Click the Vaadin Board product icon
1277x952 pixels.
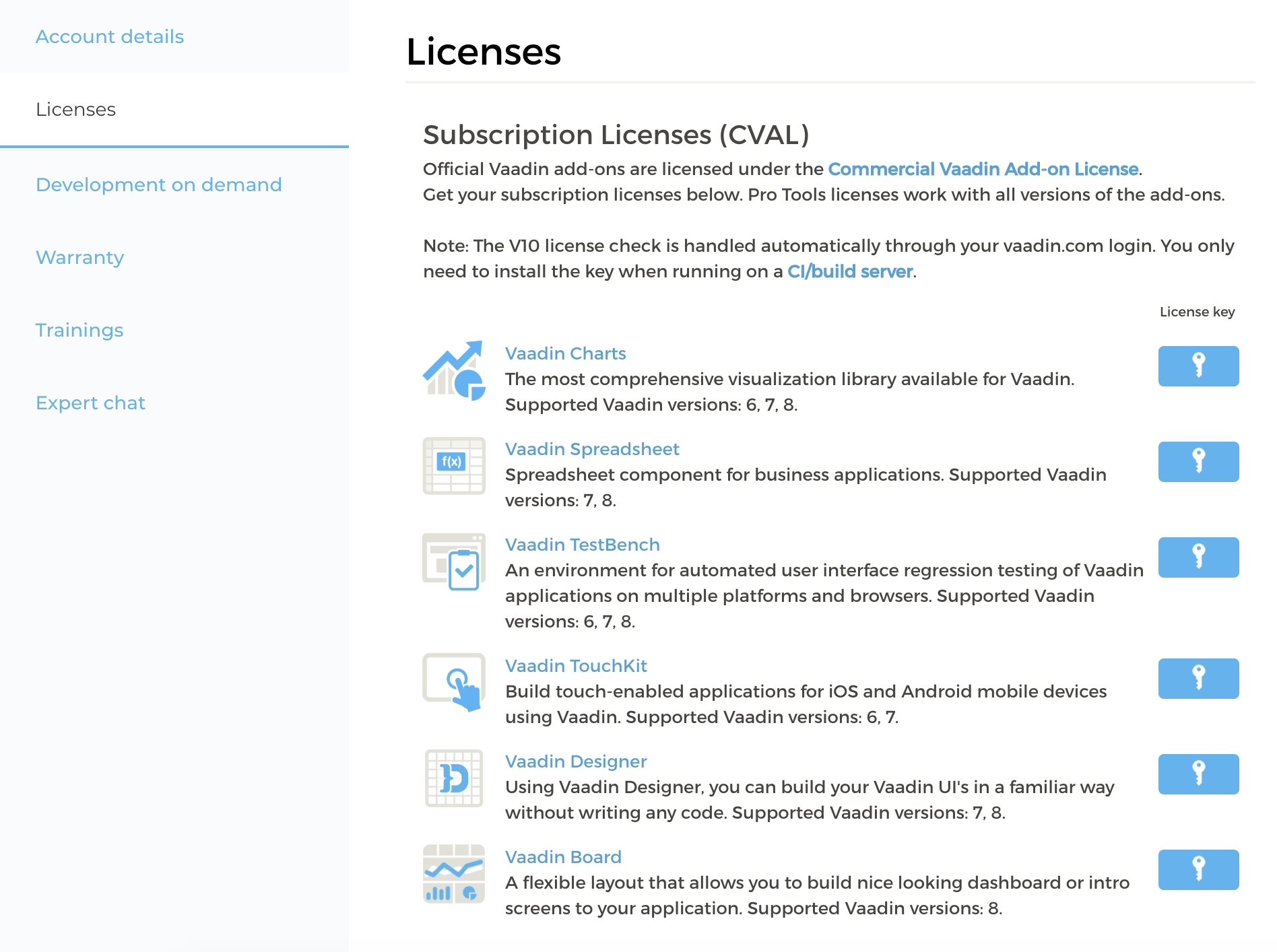pyautogui.click(x=454, y=874)
